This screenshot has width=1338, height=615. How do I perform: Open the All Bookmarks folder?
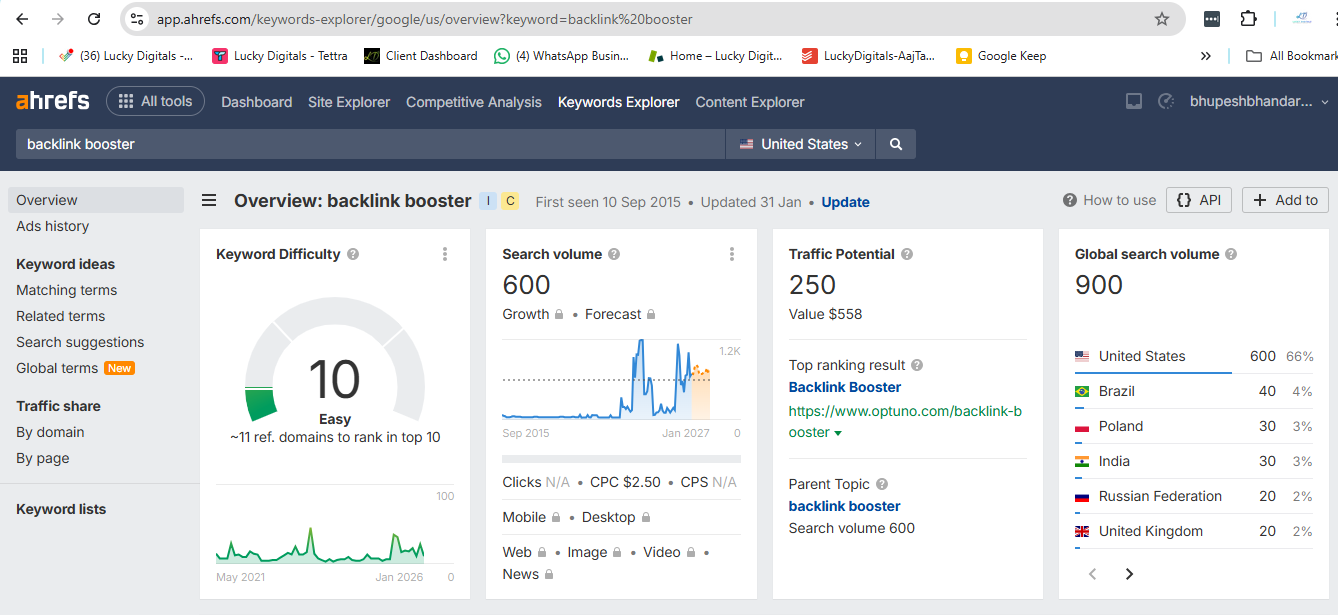tap(1292, 56)
